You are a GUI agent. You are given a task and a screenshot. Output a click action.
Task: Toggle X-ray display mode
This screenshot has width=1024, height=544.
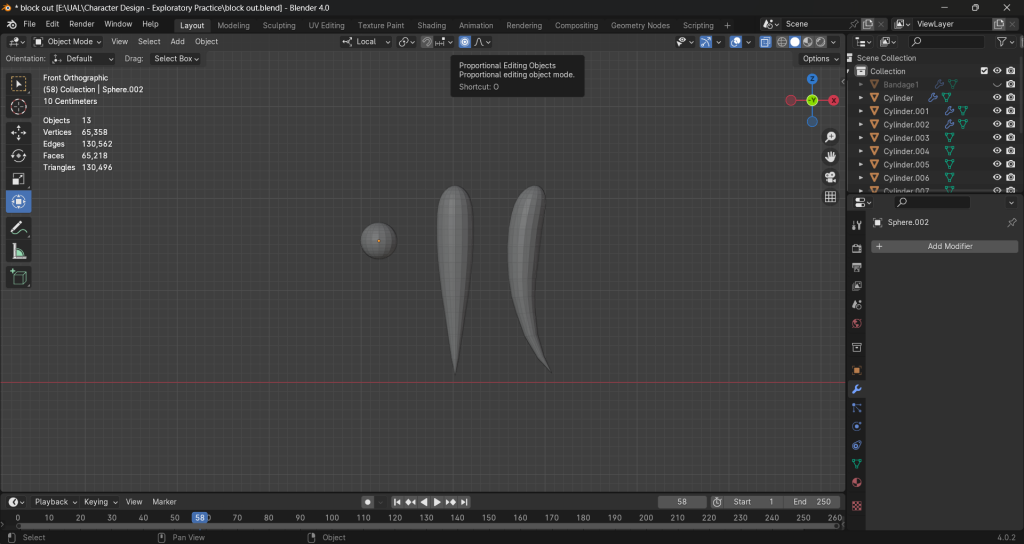765,42
